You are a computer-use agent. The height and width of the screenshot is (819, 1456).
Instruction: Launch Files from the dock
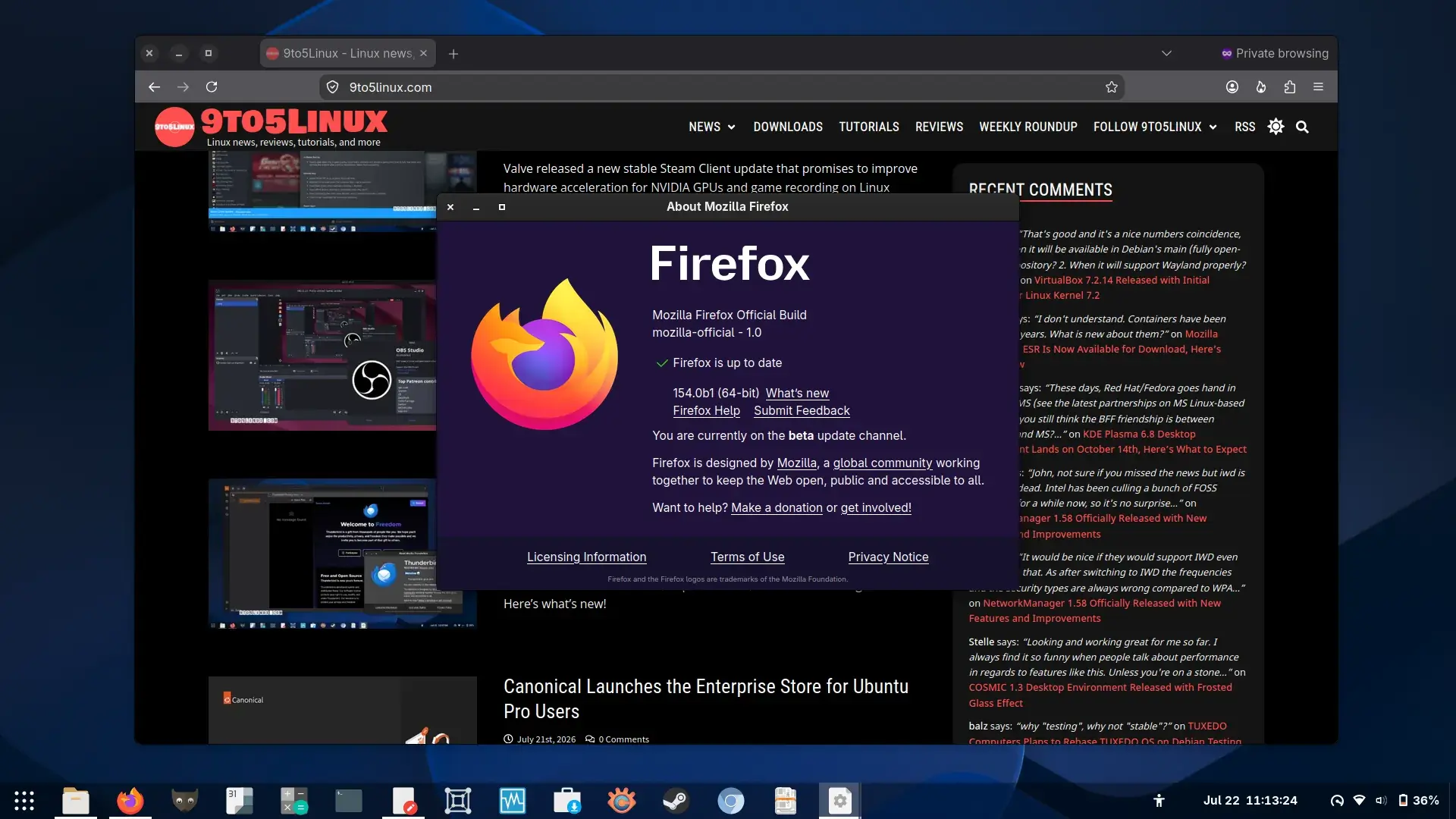pos(76,801)
